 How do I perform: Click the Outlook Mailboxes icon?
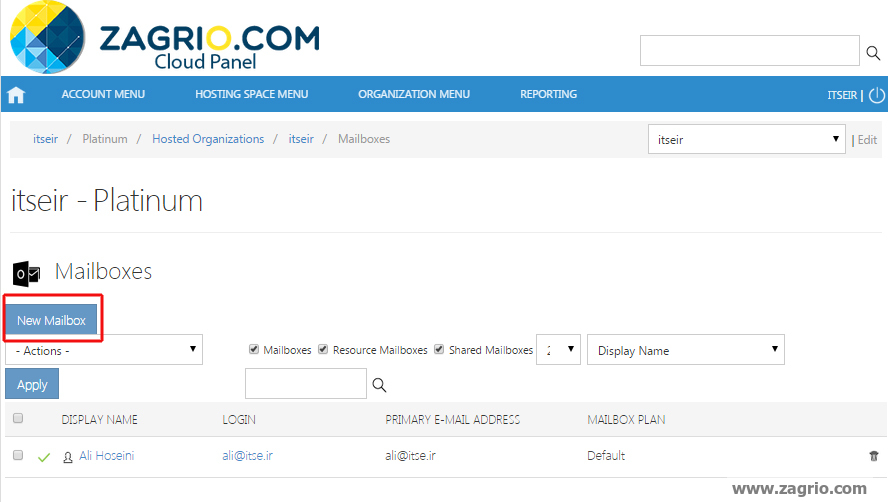click(x=26, y=274)
